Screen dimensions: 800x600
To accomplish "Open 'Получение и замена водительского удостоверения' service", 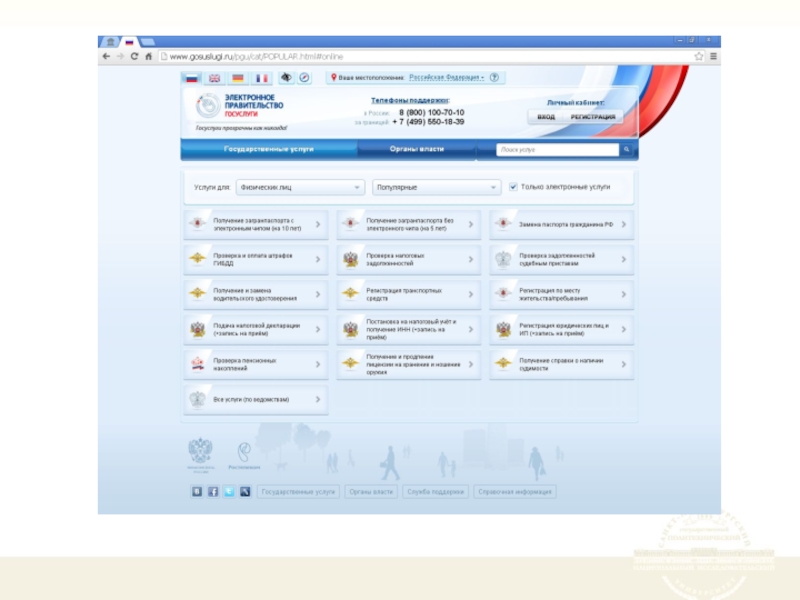I will click(256, 294).
